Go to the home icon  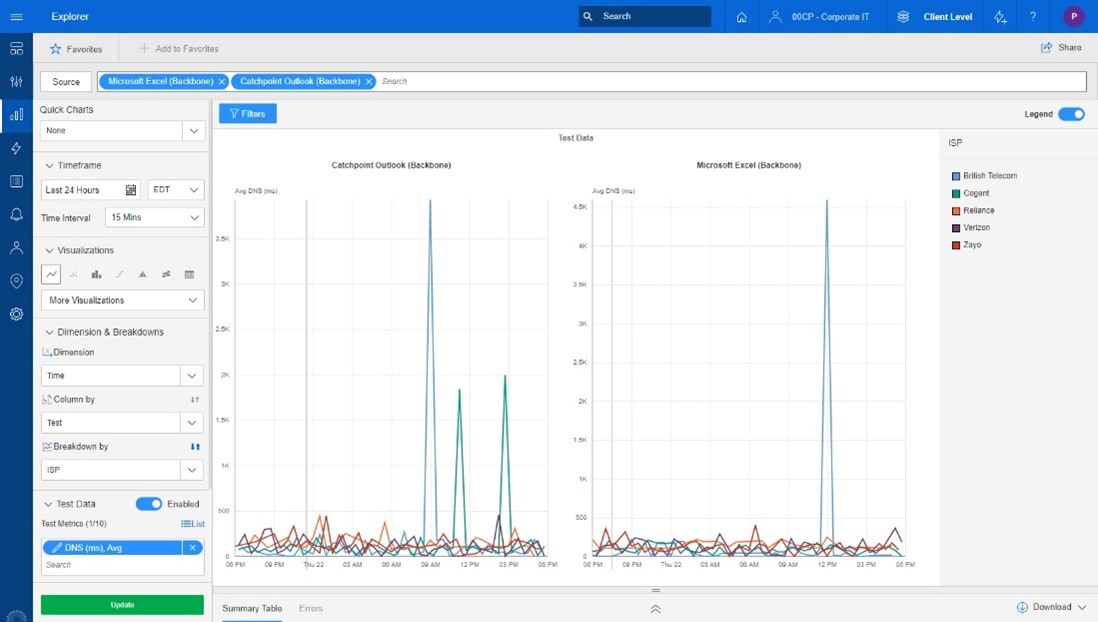pyautogui.click(x=742, y=17)
